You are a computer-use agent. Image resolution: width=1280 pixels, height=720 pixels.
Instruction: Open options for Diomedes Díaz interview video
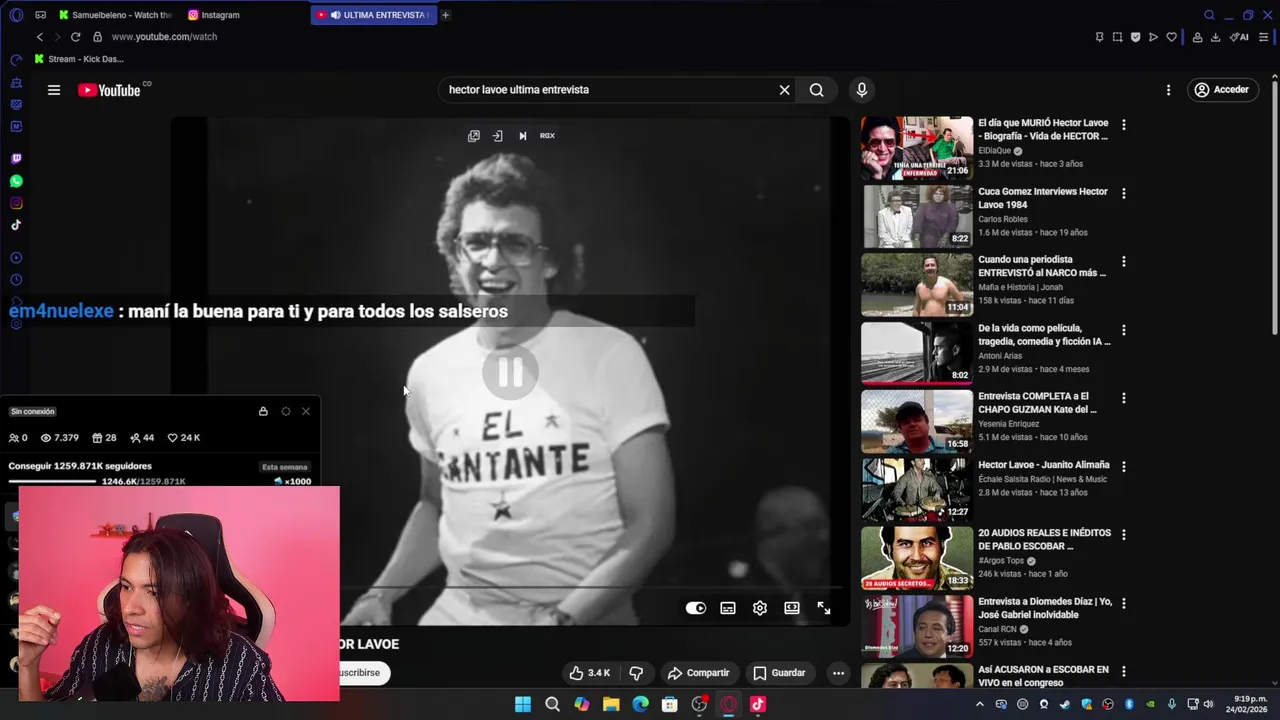1124,603
